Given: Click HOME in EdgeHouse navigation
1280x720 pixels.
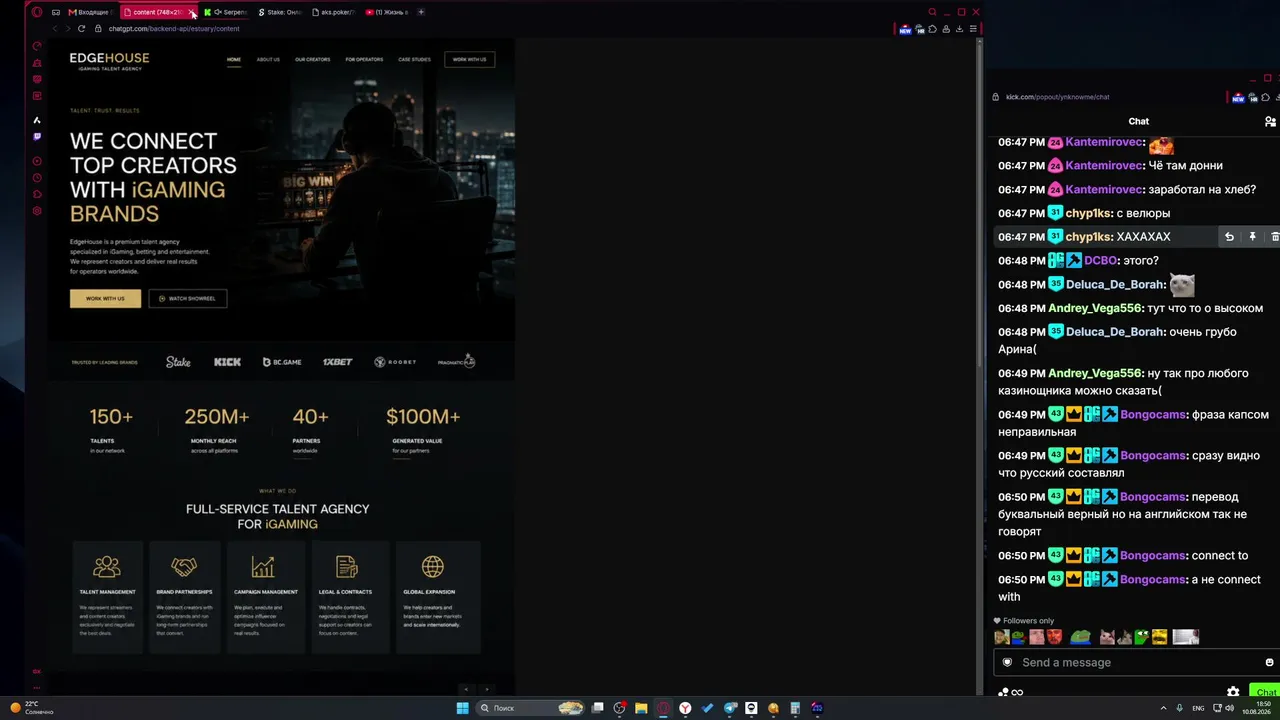Looking at the screenshot, I should tap(234, 60).
